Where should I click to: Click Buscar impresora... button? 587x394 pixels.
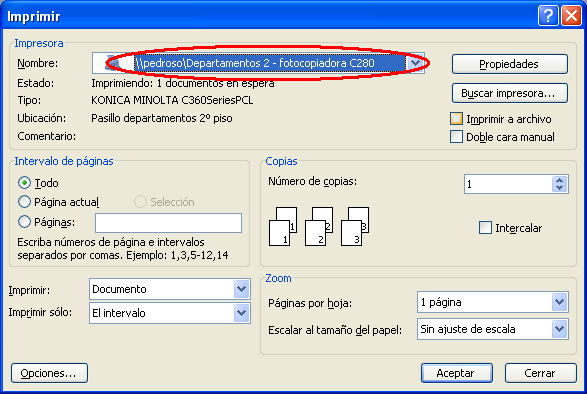click(x=510, y=93)
